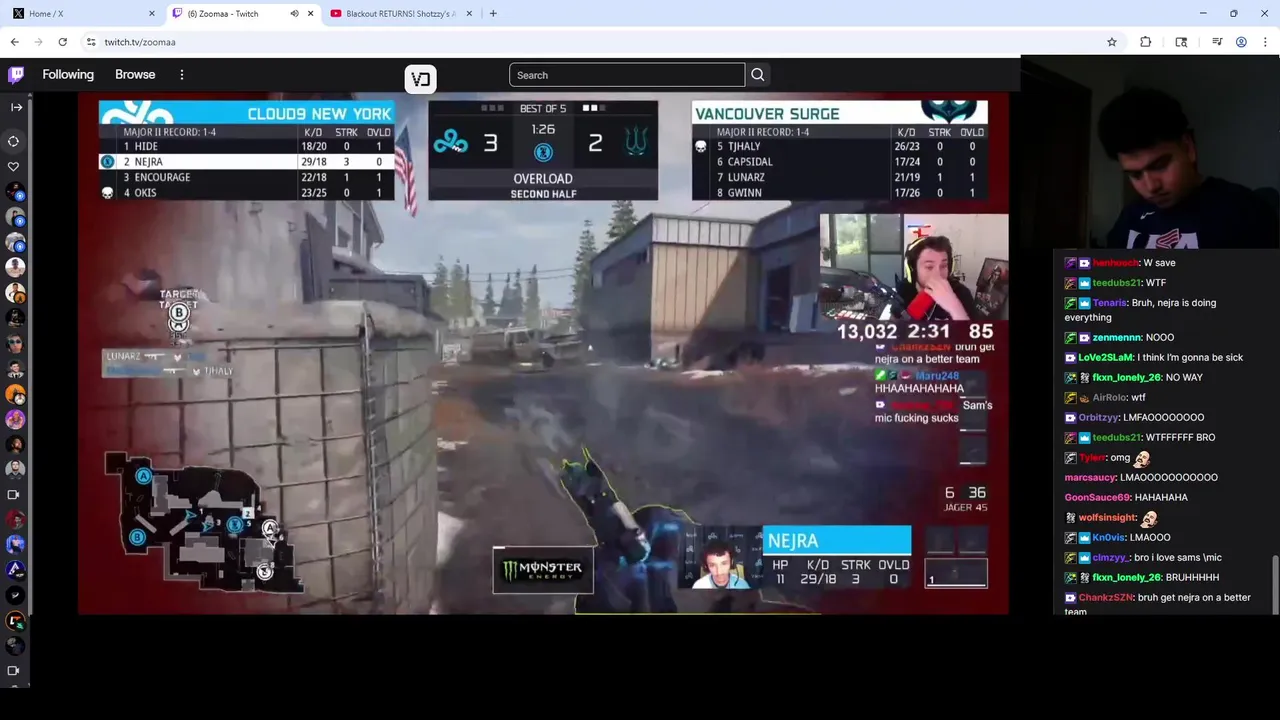
Task: Go back one page
Action: coord(14,42)
